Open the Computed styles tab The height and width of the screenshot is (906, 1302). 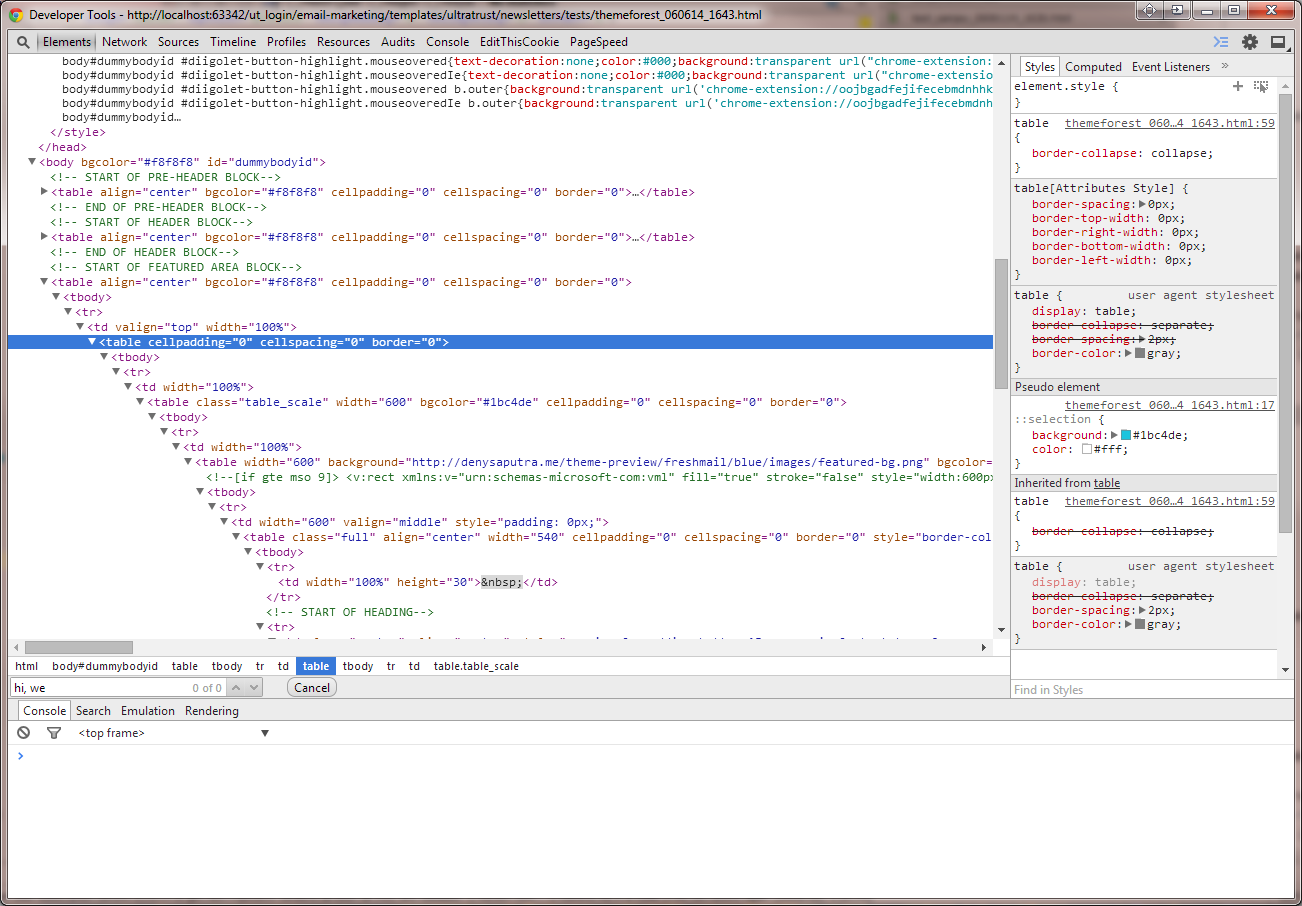point(1093,66)
